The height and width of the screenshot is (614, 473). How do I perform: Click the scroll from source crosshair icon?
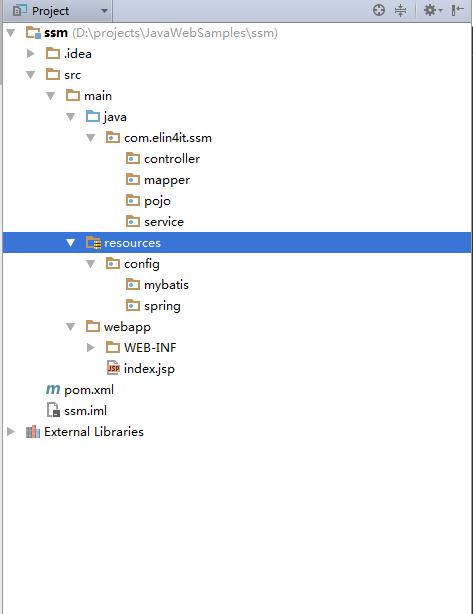coord(379,10)
